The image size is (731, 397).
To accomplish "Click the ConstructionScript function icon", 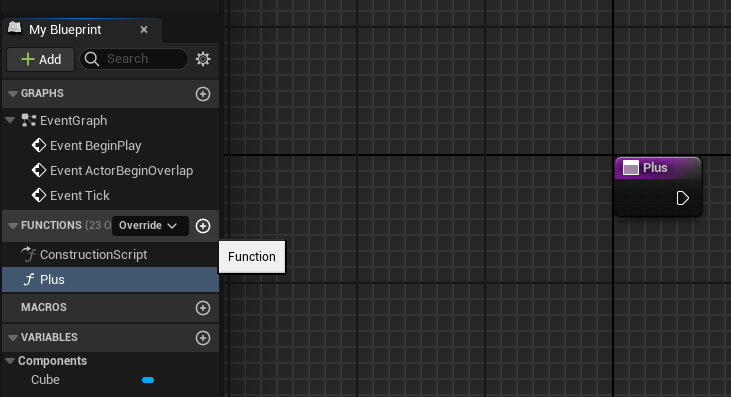I will coord(28,254).
